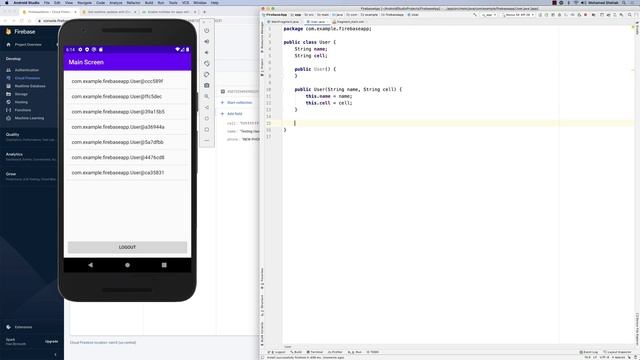The width and height of the screenshot is (640, 360).
Task: Open Hosting in Firebase sidebar
Action: click(x=21, y=102)
